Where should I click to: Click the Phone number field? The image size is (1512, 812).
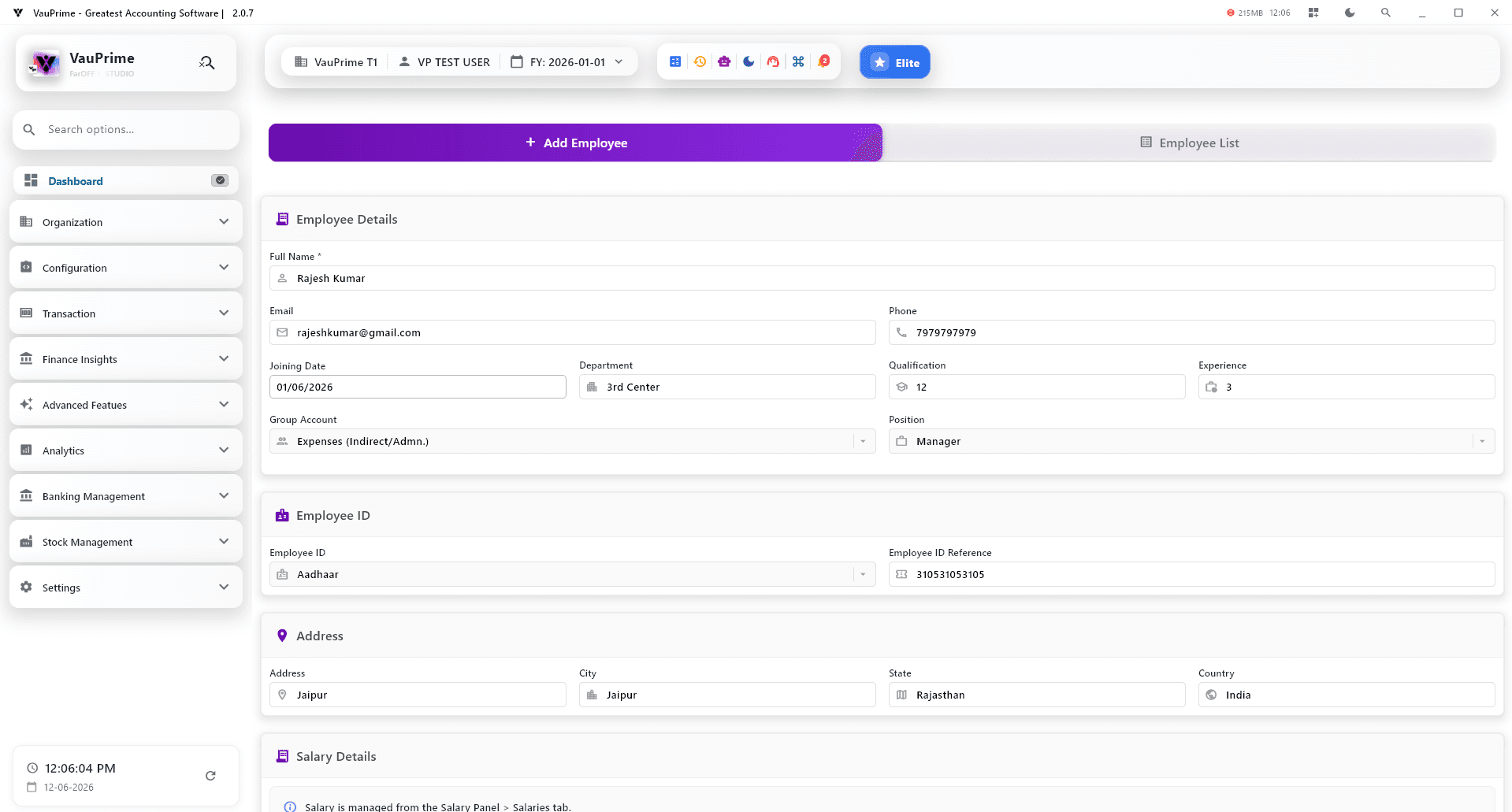point(1191,332)
